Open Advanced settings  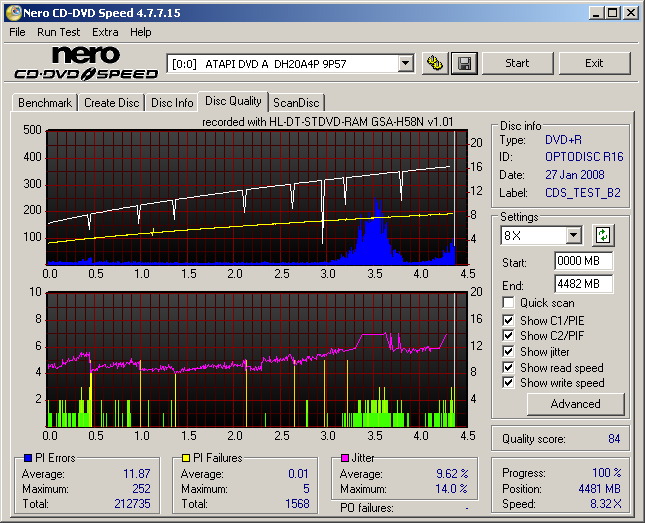(x=575, y=404)
